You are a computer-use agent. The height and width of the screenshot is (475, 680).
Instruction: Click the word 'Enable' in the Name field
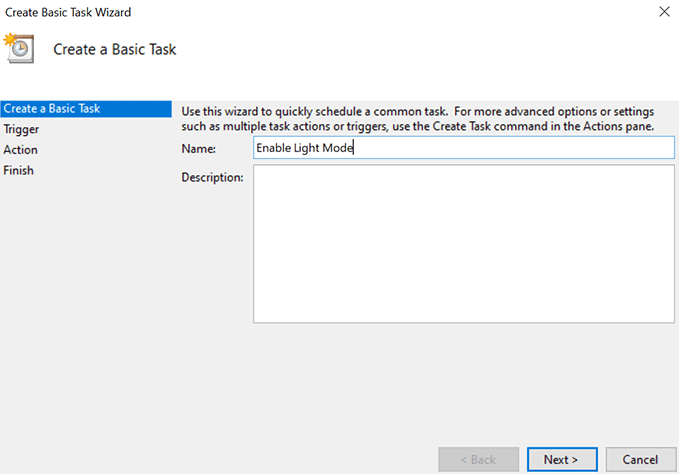pyautogui.click(x=273, y=148)
